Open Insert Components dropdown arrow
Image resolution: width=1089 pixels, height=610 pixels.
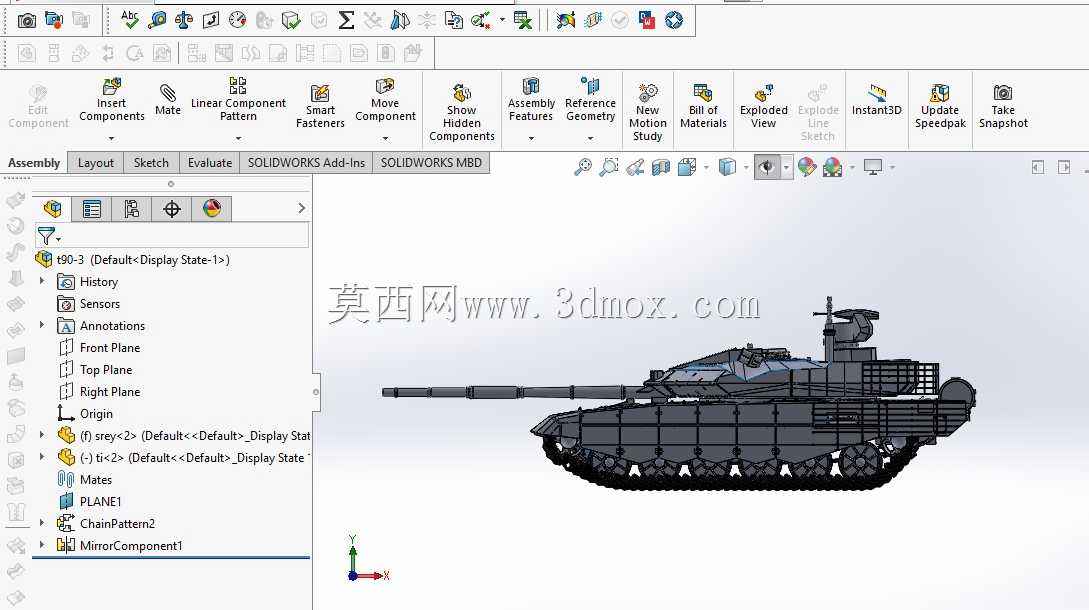(x=111, y=138)
